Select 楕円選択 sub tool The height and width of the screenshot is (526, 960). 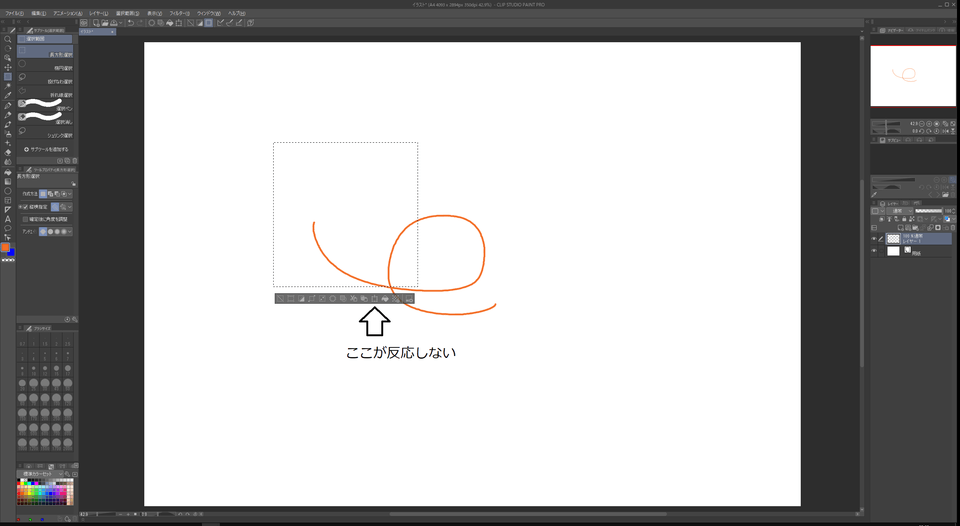pyautogui.click(x=45, y=66)
